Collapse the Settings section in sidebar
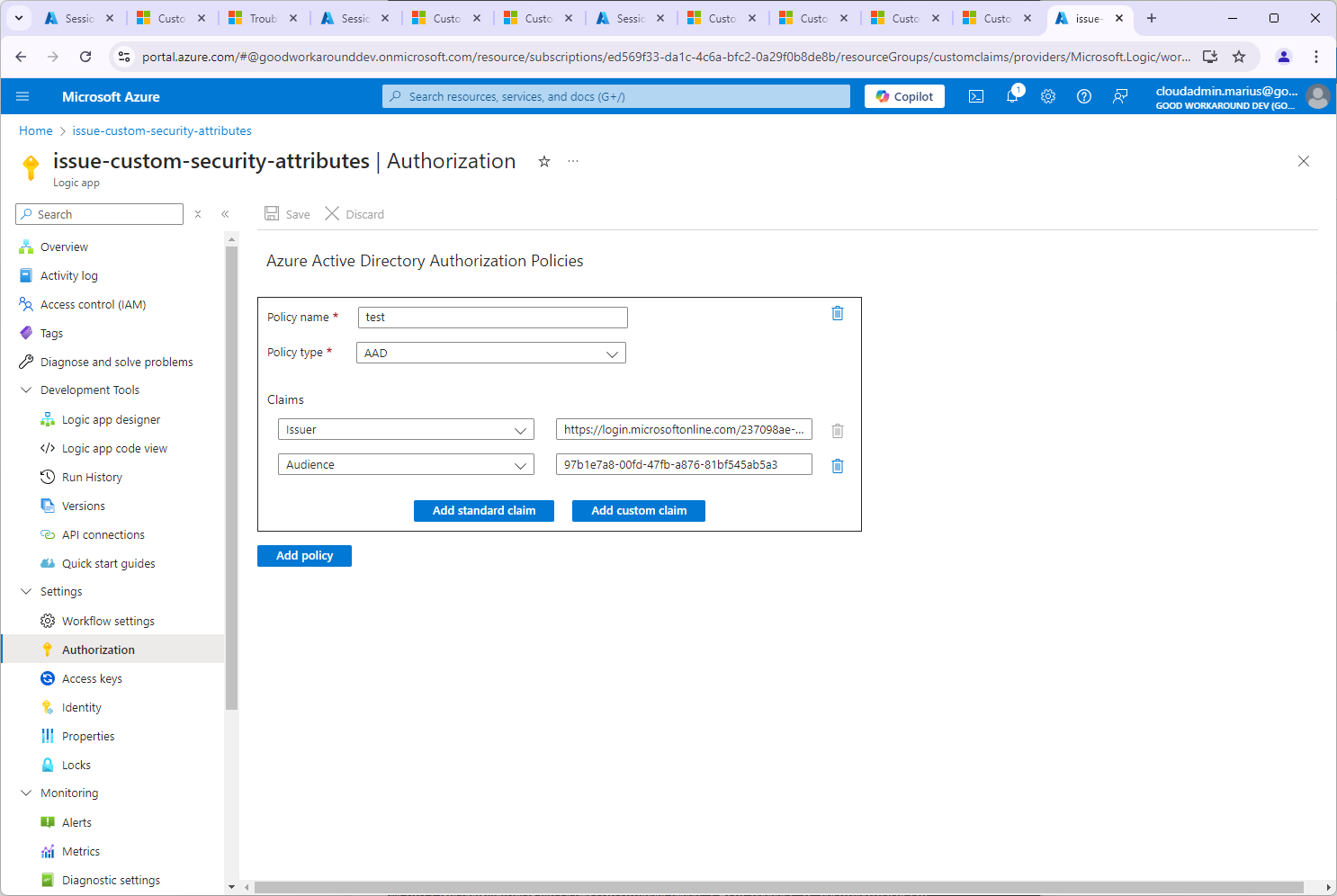Viewport: 1337px width, 896px height. click(x=26, y=592)
